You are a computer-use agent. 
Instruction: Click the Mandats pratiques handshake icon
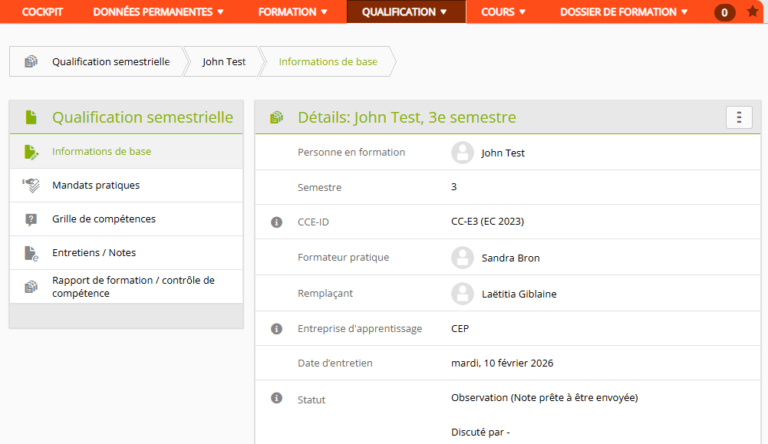click(31, 185)
